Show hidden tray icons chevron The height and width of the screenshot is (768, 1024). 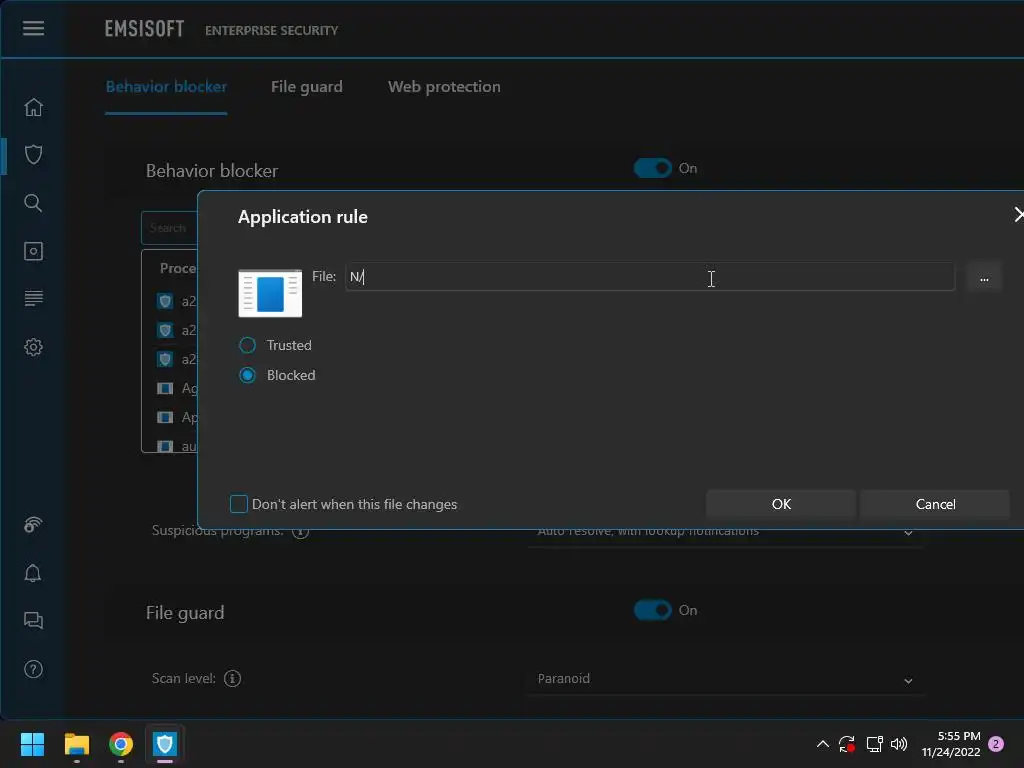click(823, 744)
